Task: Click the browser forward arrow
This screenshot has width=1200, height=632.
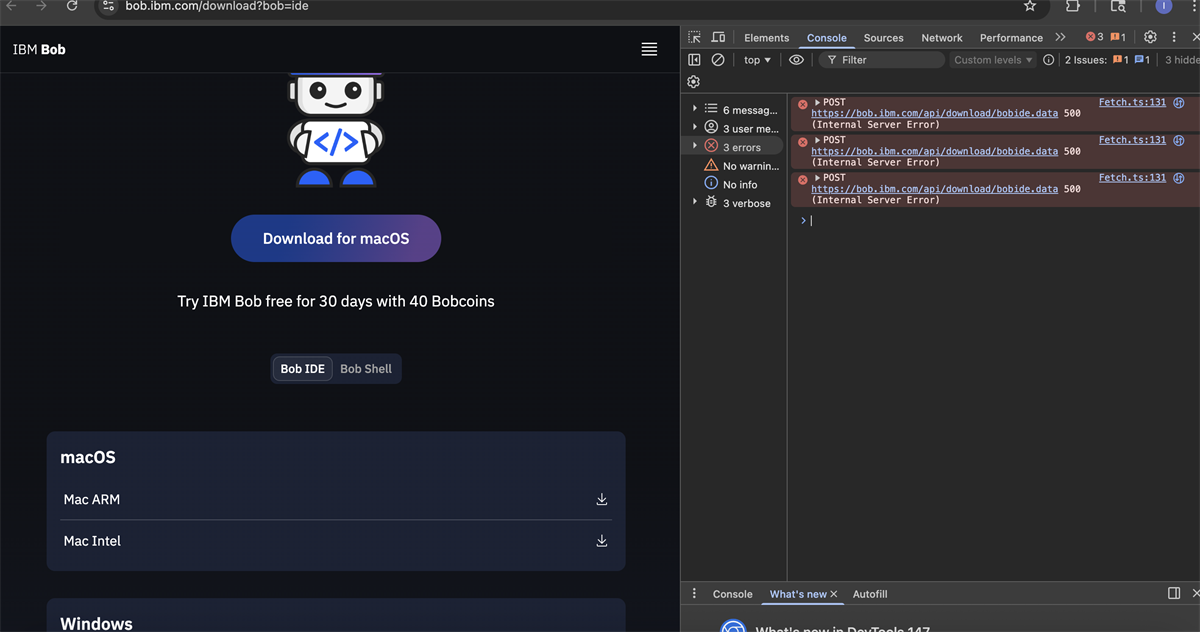Action: click(41, 6)
